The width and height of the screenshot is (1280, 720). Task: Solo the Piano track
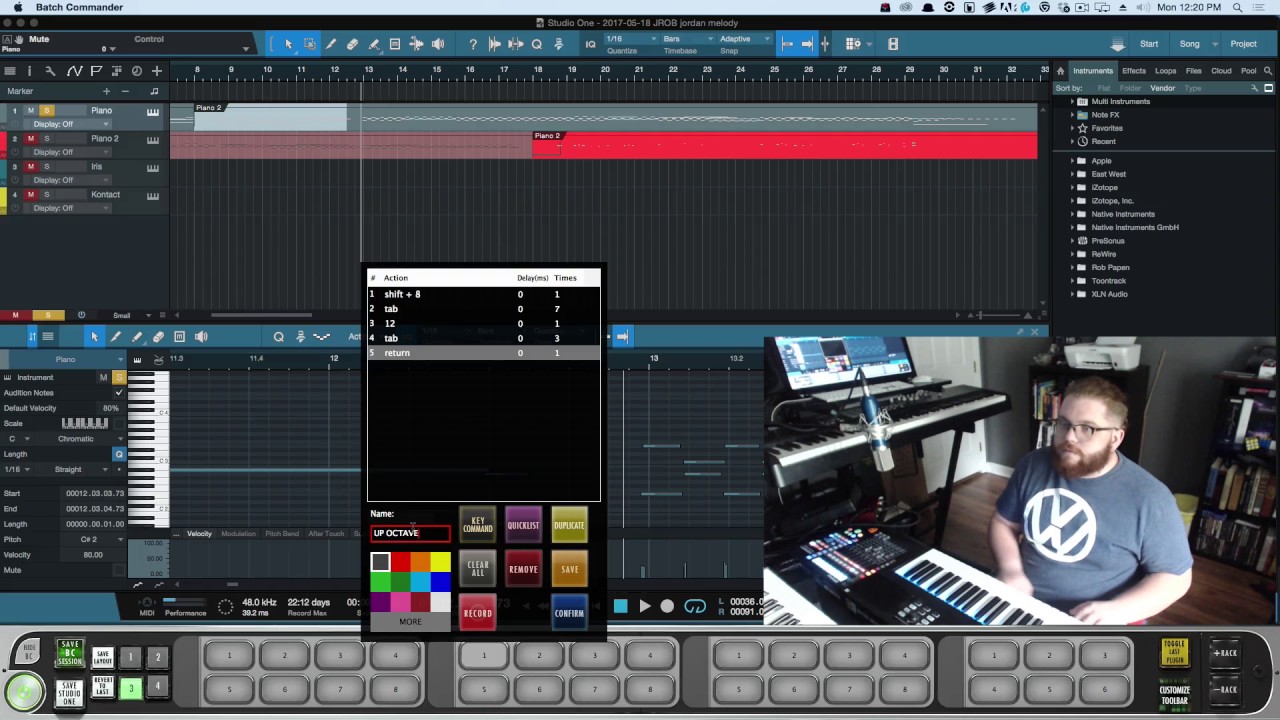(46, 111)
